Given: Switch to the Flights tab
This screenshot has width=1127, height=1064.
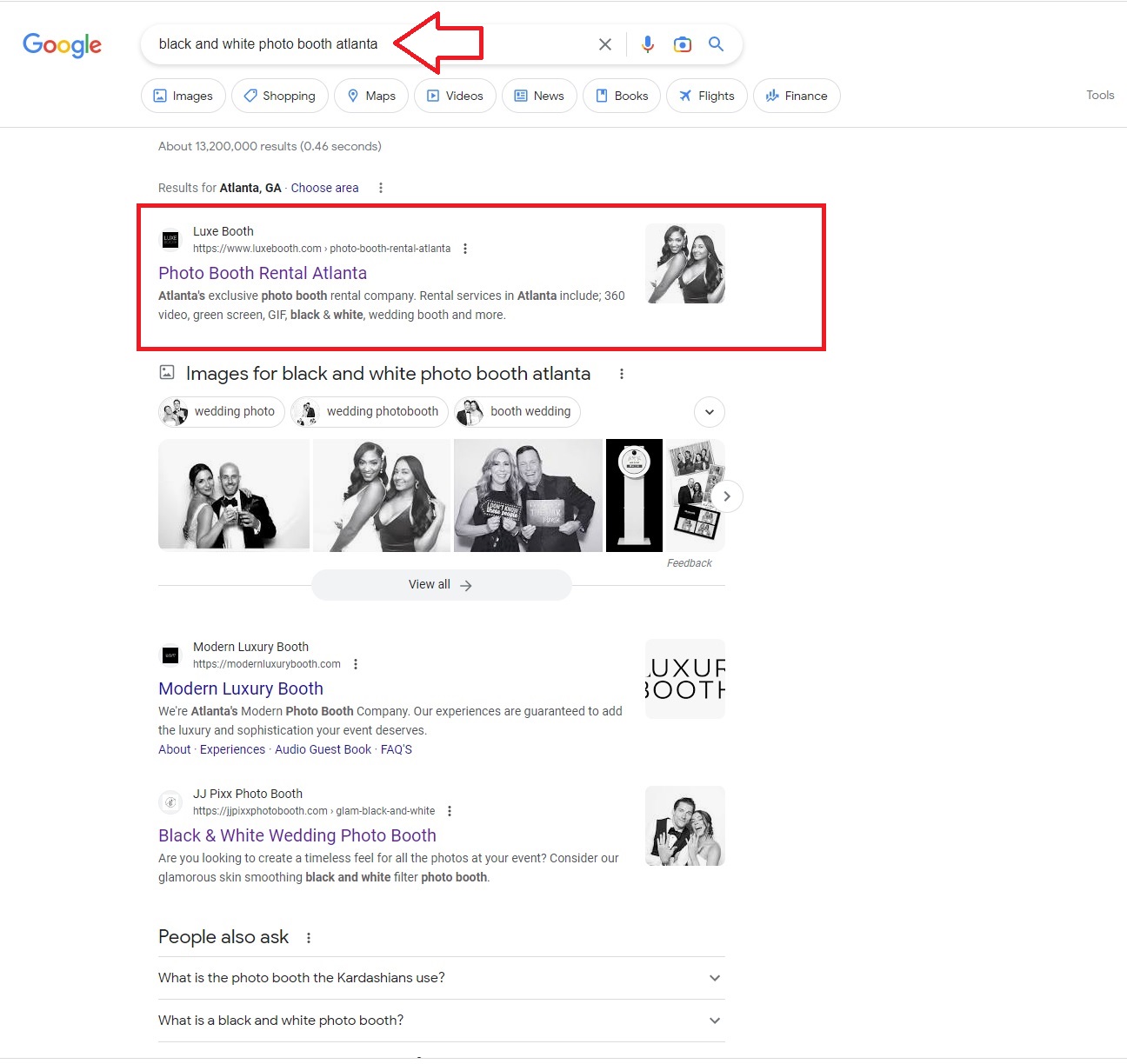Looking at the screenshot, I should pyautogui.click(x=707, y=96).
